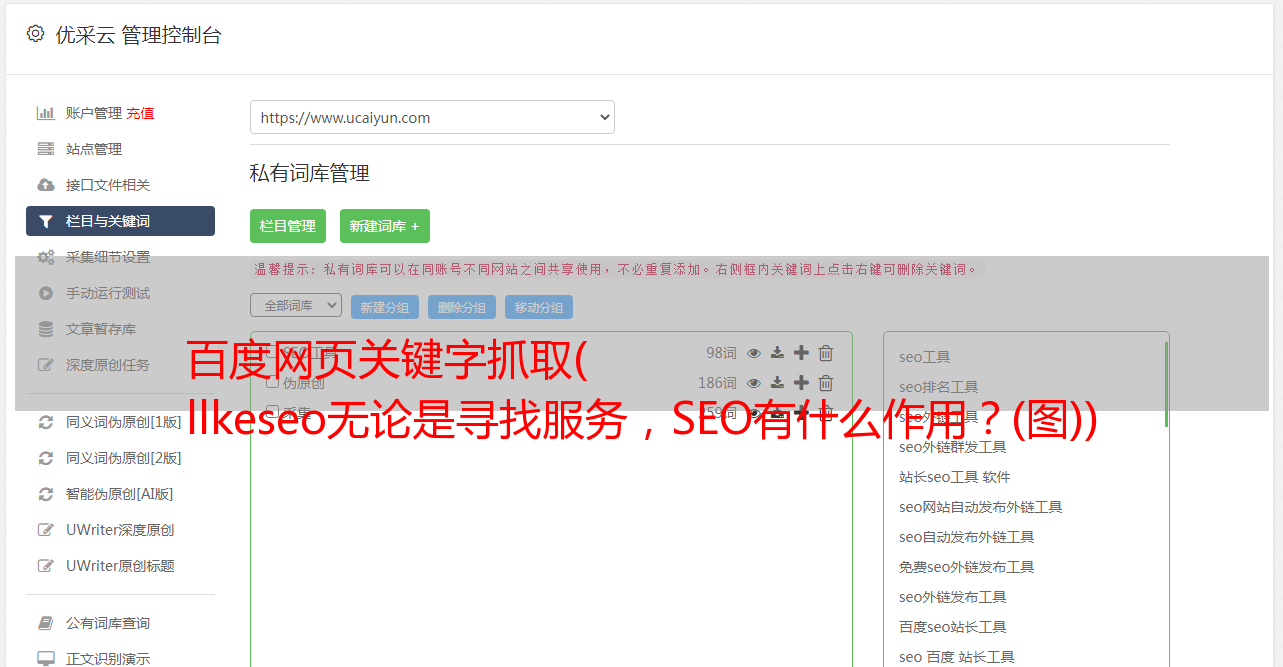Add keywords to the 98词 library
1283x667 pixels.
click(x=801, y=353)
